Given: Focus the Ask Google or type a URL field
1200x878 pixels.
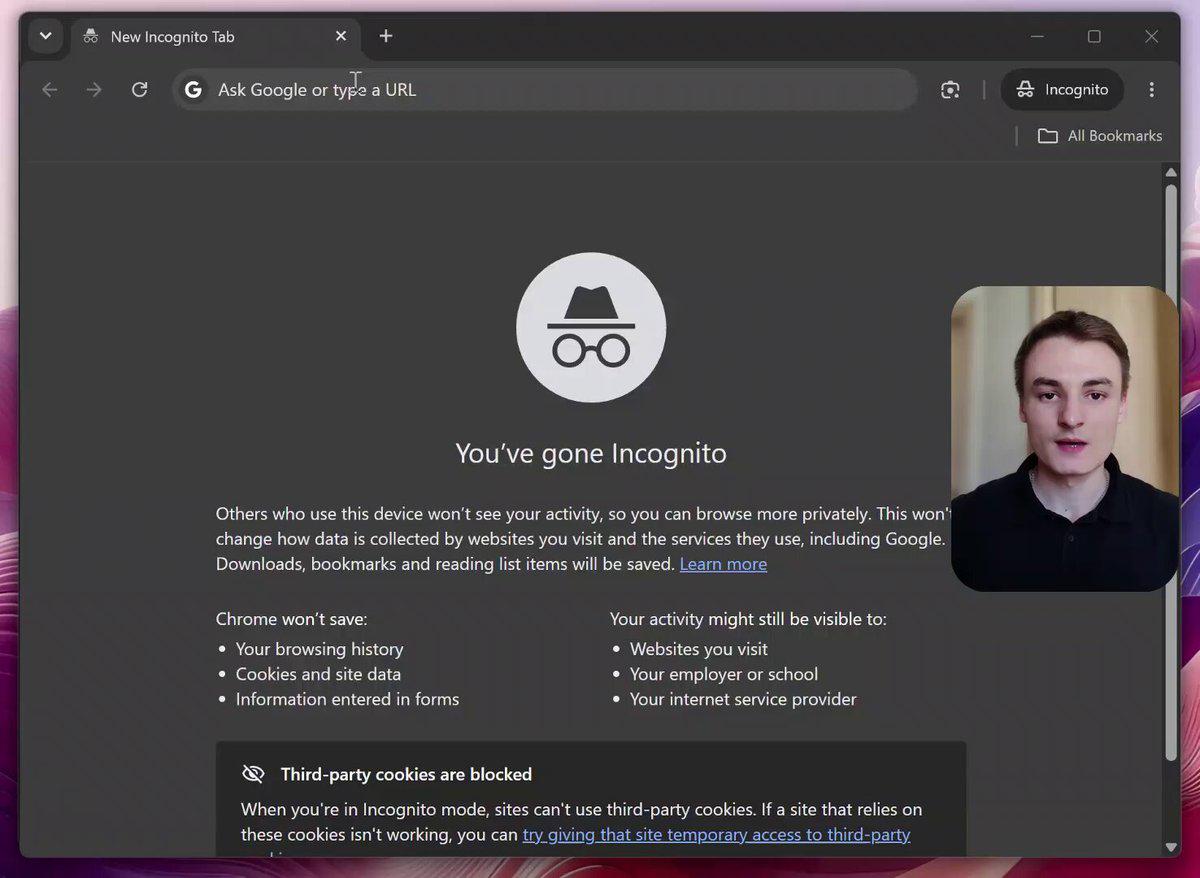Looking at the screenshot, I should click(545, 90).
